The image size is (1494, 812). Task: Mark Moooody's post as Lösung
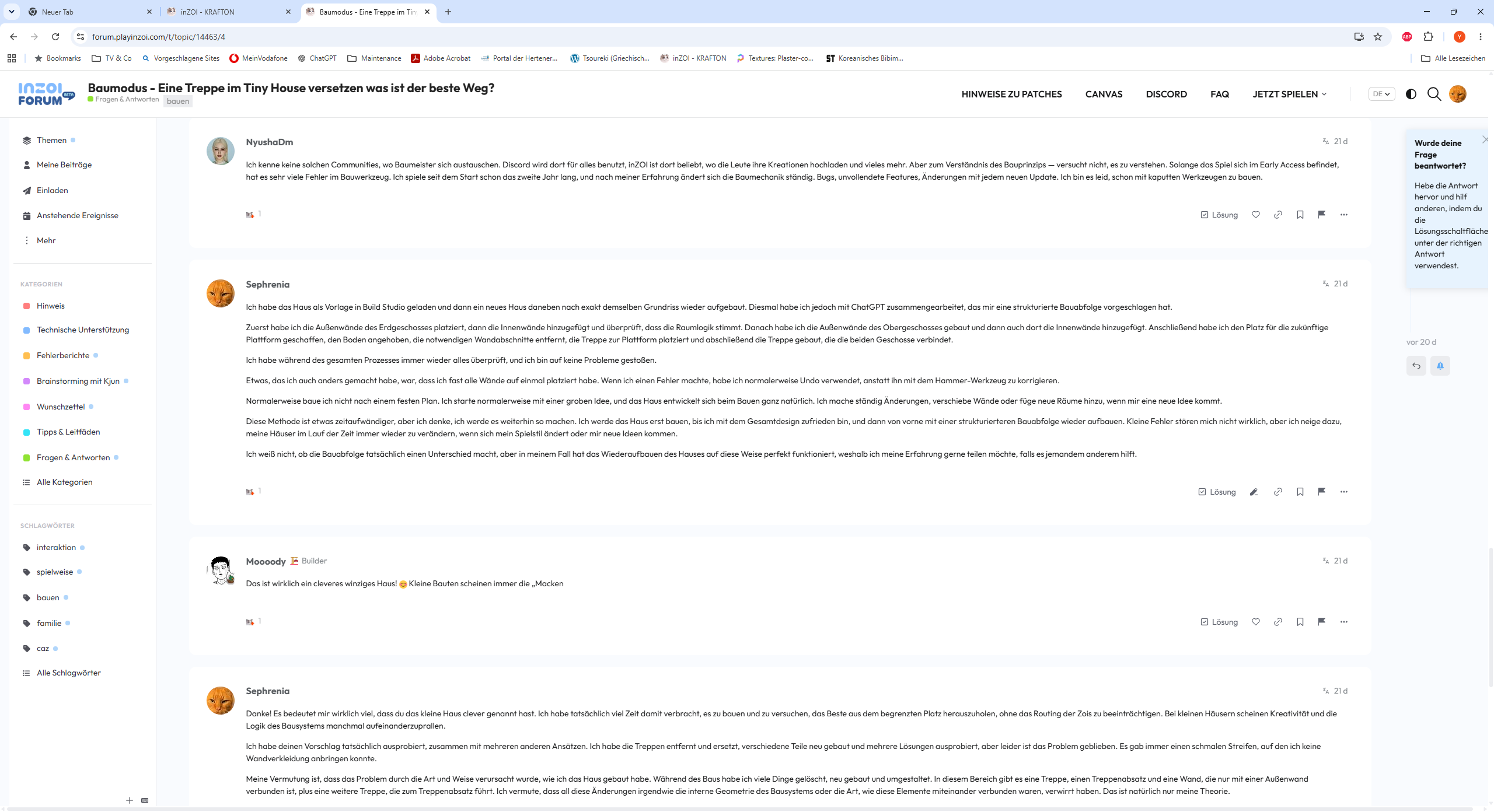click(1219, 622)
